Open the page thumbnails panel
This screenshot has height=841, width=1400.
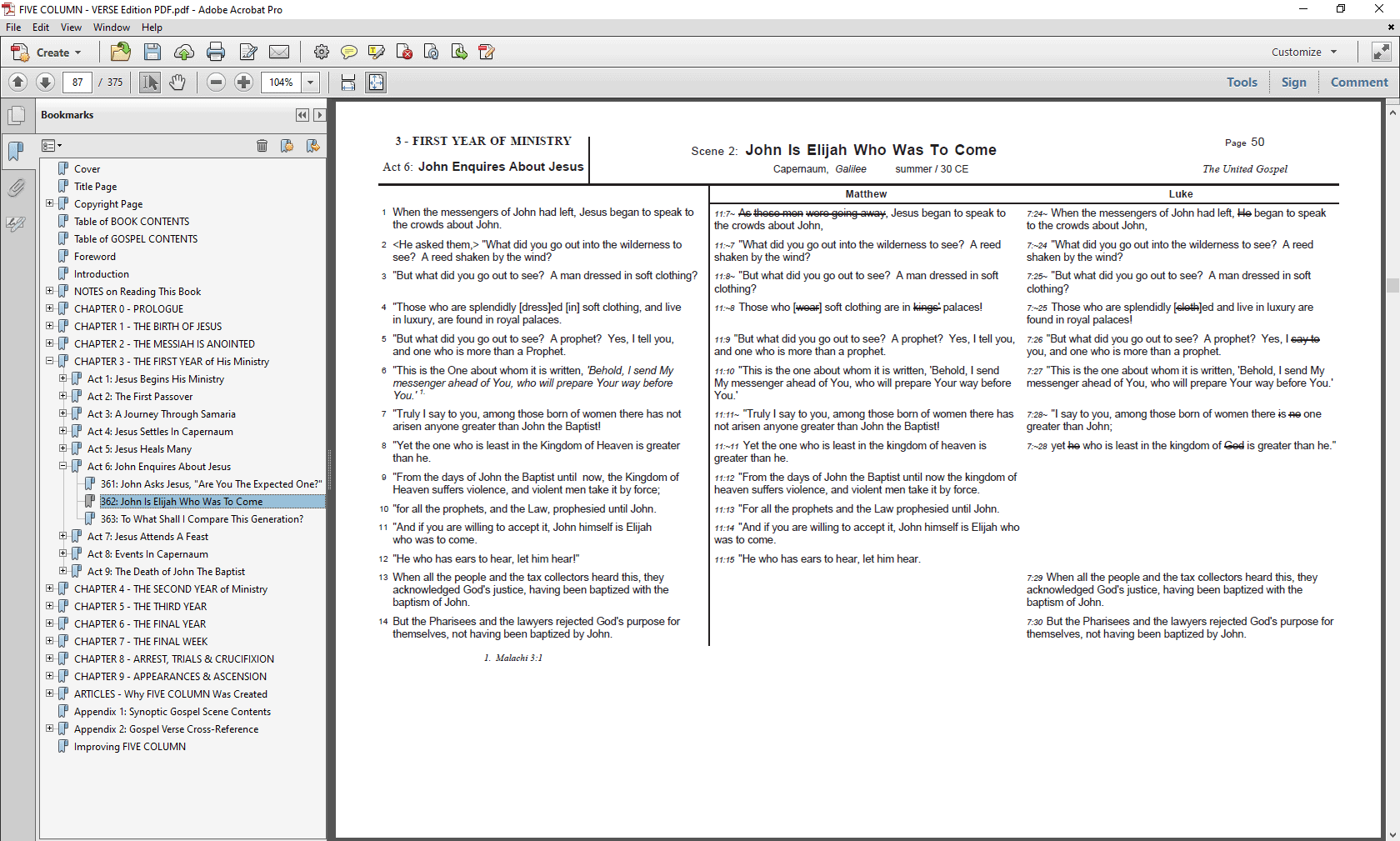coord(17,116)
